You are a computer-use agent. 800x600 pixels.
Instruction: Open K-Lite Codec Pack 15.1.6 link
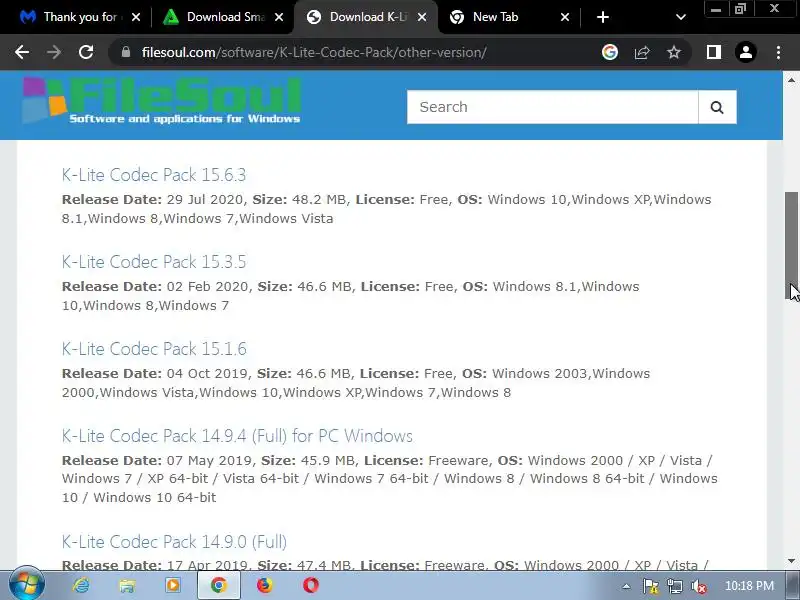(x=154, y=349)
